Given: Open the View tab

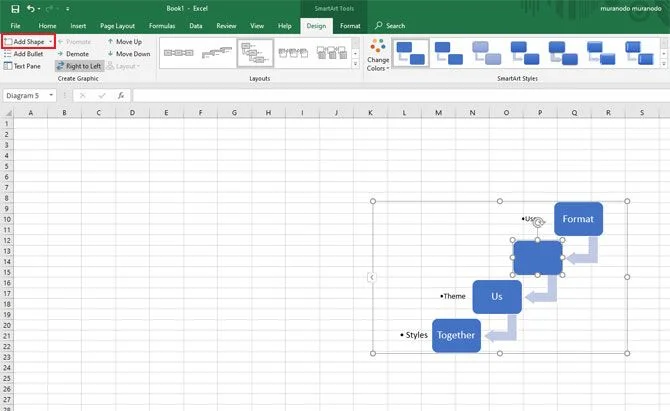Looking at the screenshot, I should point(257,26).
